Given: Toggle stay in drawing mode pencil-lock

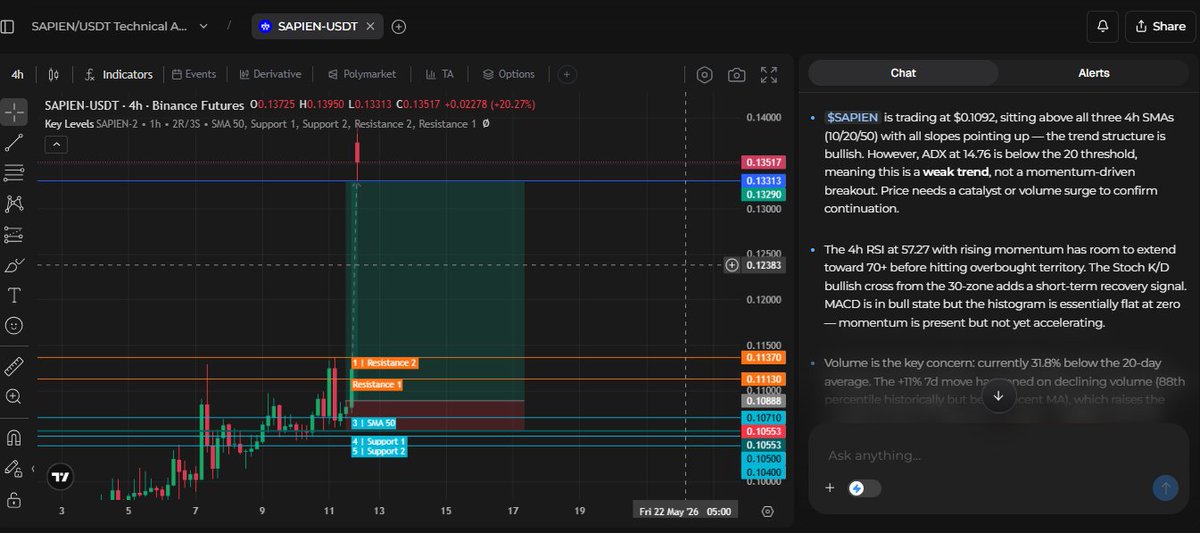Looking at the screenshot, I should tap(14, 468).
